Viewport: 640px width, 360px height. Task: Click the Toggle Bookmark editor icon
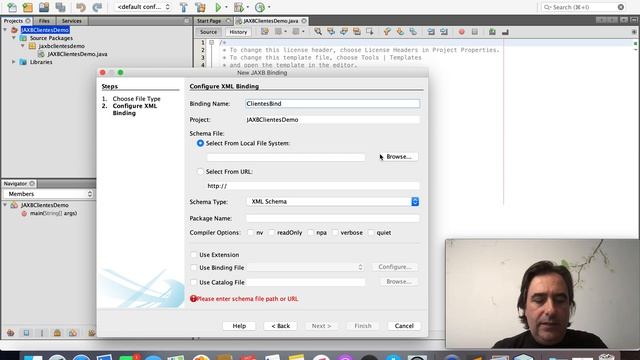[413, 31]
